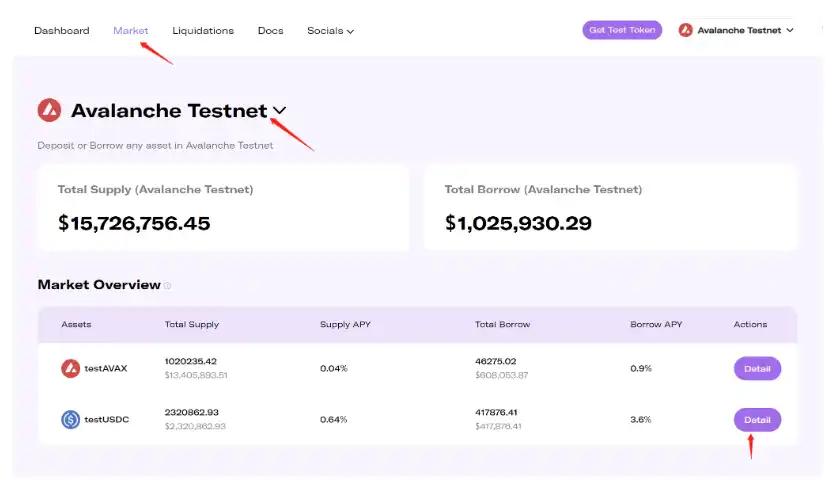Click the Total Supply column header
826x492 pixels.
coord(192,324)
